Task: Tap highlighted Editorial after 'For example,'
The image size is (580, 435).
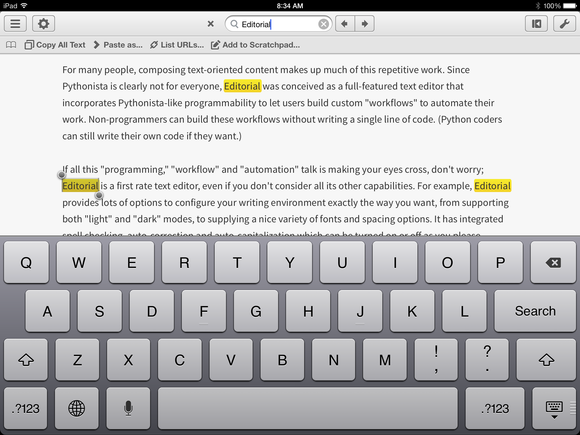Action: 492,186
